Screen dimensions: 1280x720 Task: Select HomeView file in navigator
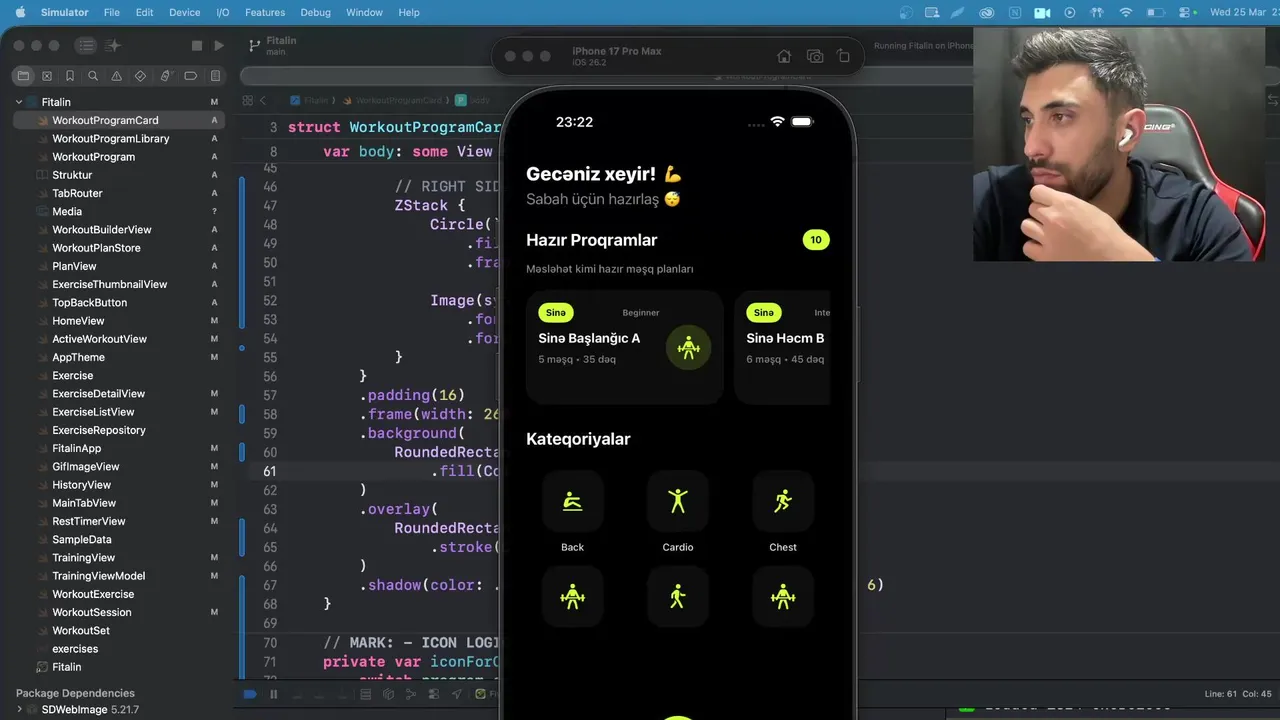118,321
